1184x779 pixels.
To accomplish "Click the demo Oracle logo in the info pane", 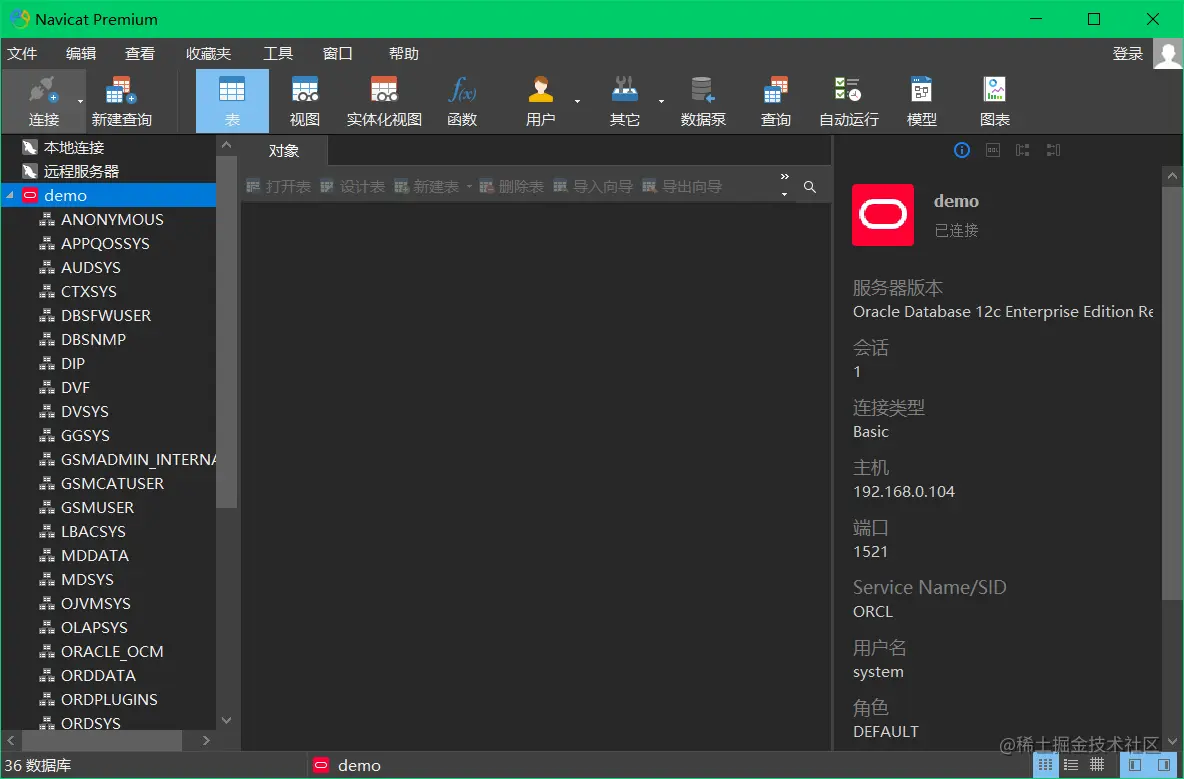I will tap(883, 215).
